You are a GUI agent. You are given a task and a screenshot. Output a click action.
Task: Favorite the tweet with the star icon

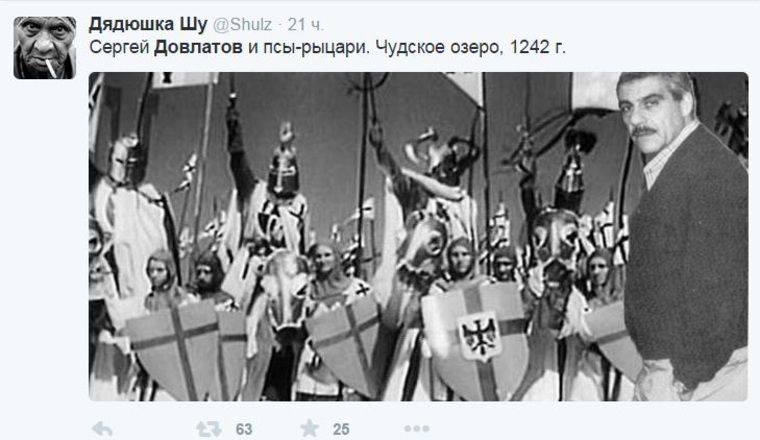click(x=309, y=428)
